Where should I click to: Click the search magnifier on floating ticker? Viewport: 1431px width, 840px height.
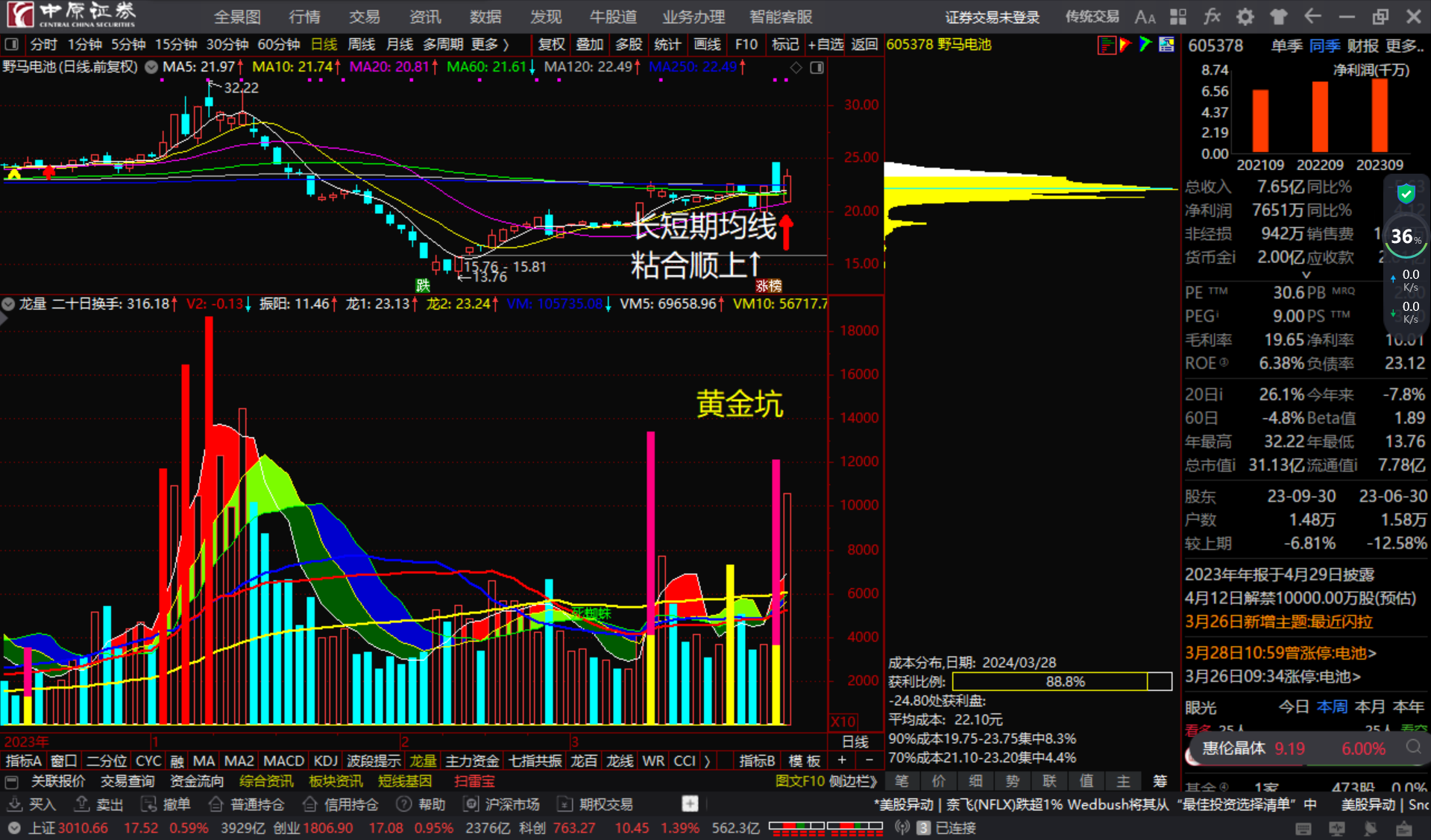[1413, 748]
